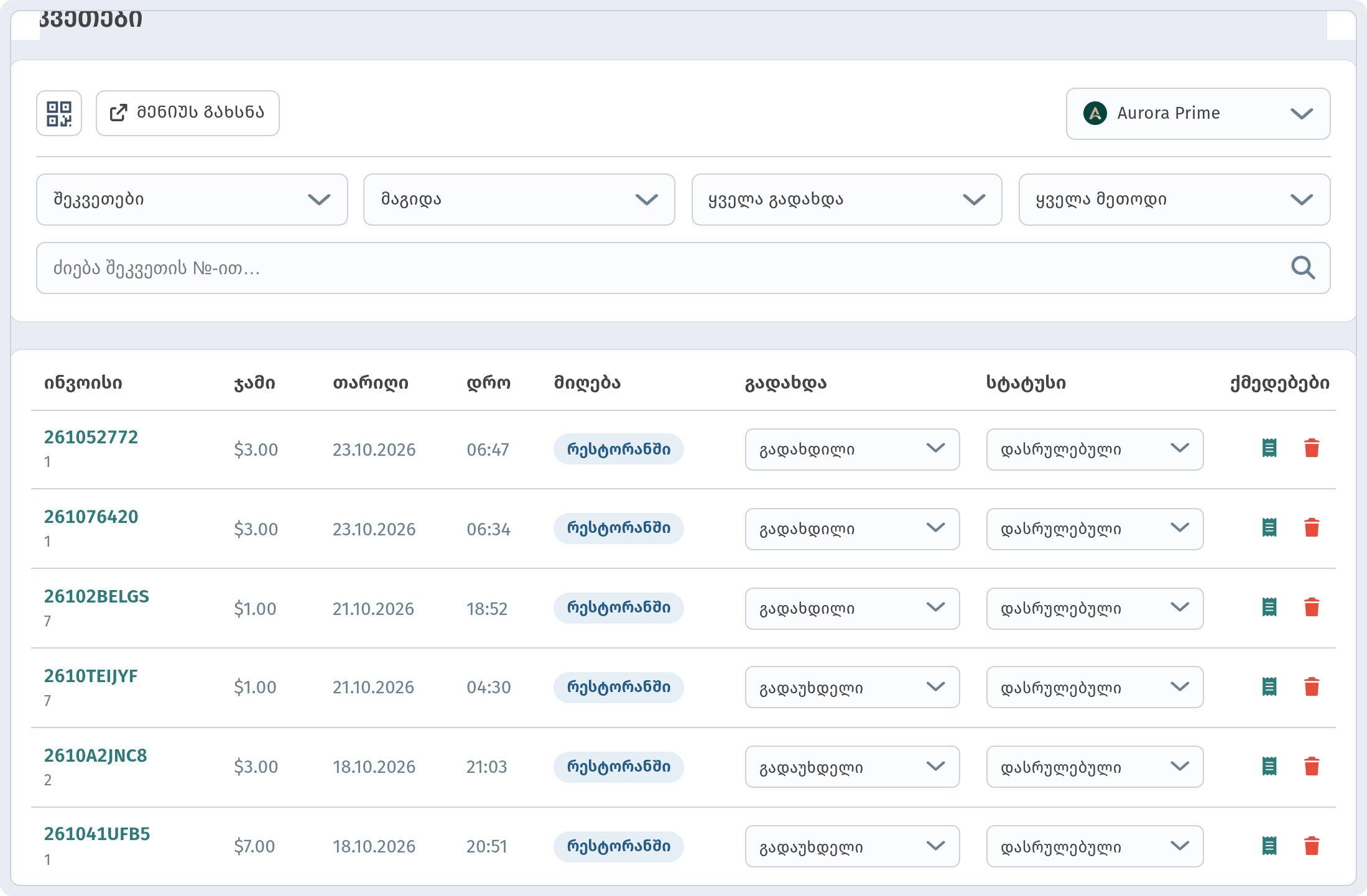Click the $7.00 total amount

point(254,846)
